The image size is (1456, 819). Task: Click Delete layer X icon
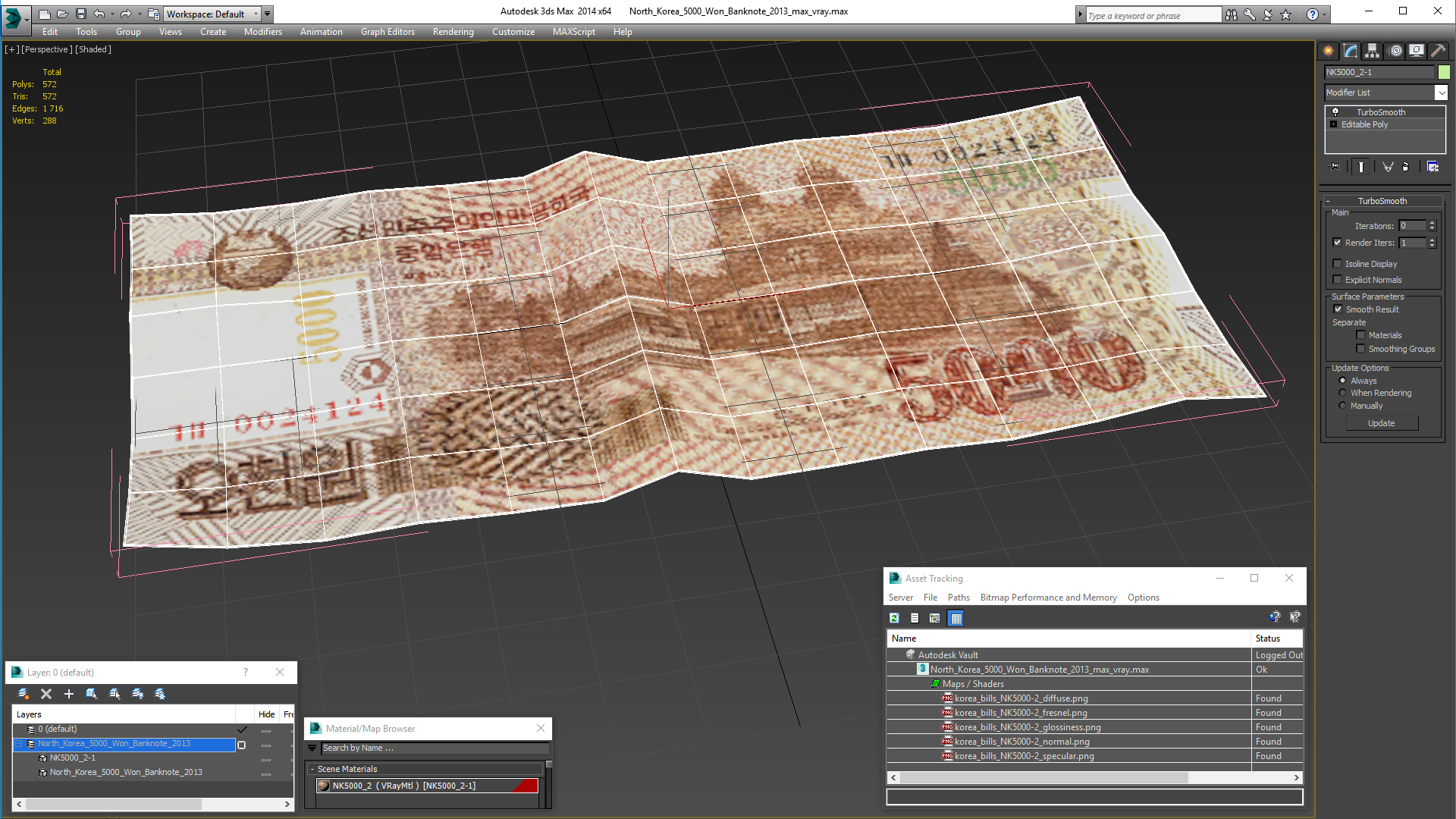tap(46, 694)
